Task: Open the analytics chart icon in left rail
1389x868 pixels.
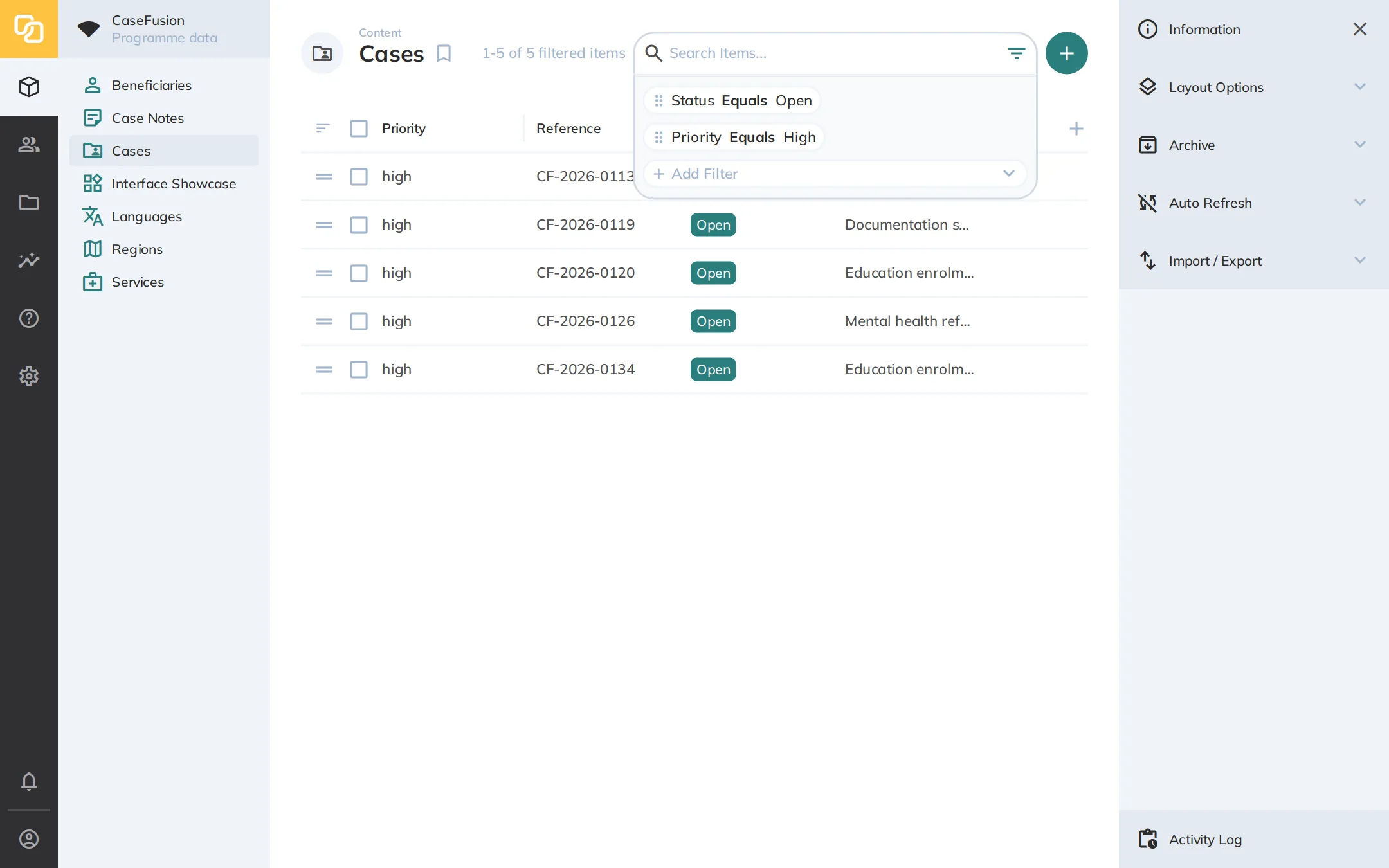Action: coord(29,260)
